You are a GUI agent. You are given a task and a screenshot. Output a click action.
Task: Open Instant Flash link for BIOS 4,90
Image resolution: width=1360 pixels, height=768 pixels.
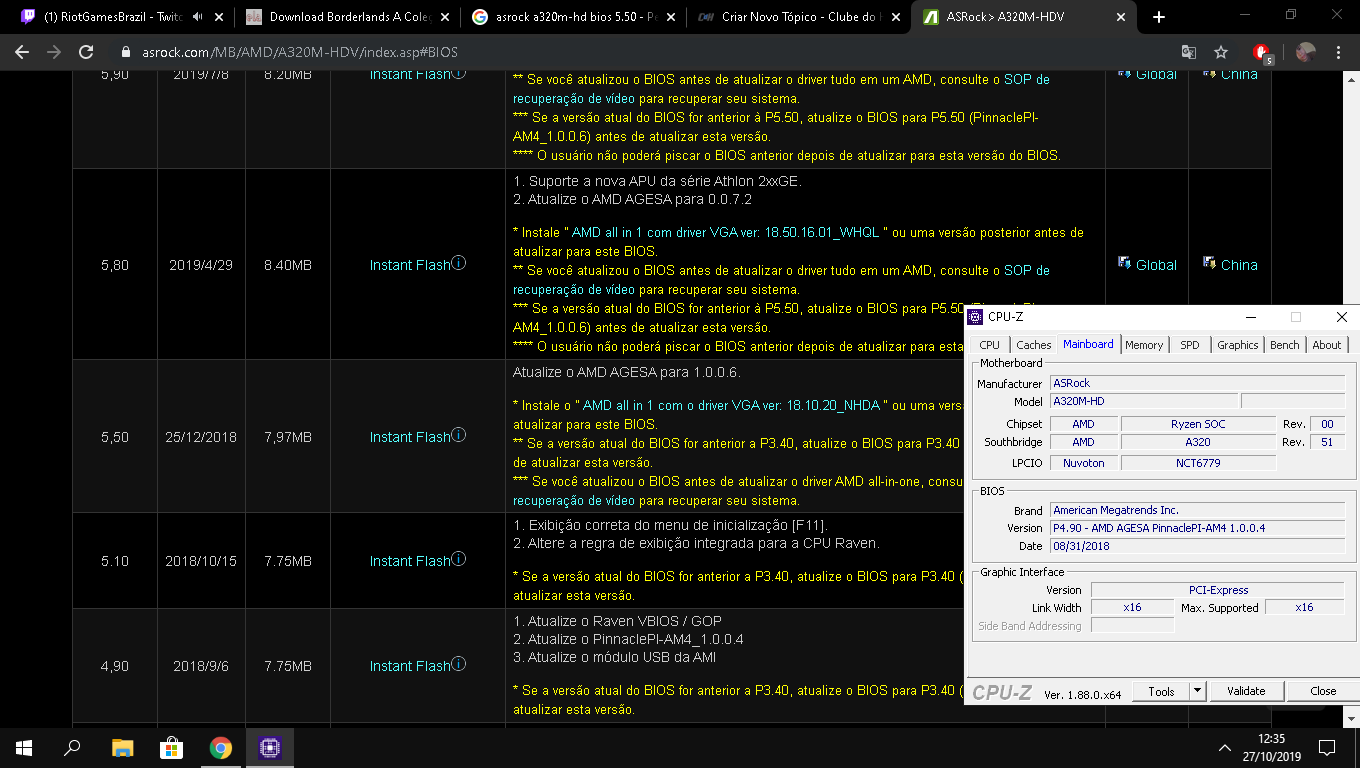[x=410, y=666]
